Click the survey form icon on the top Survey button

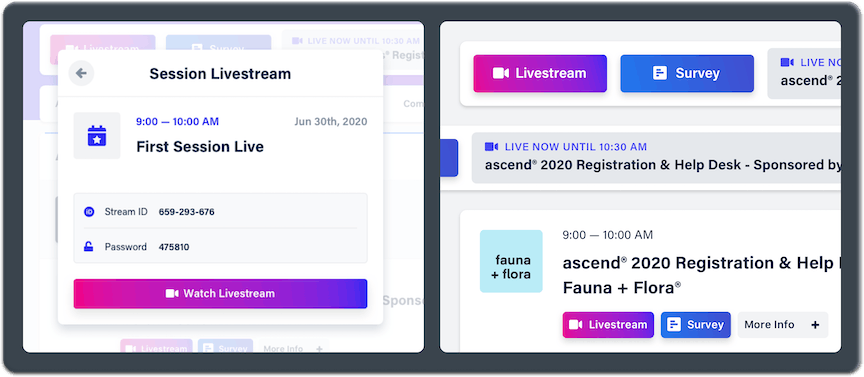pos(660,73)
